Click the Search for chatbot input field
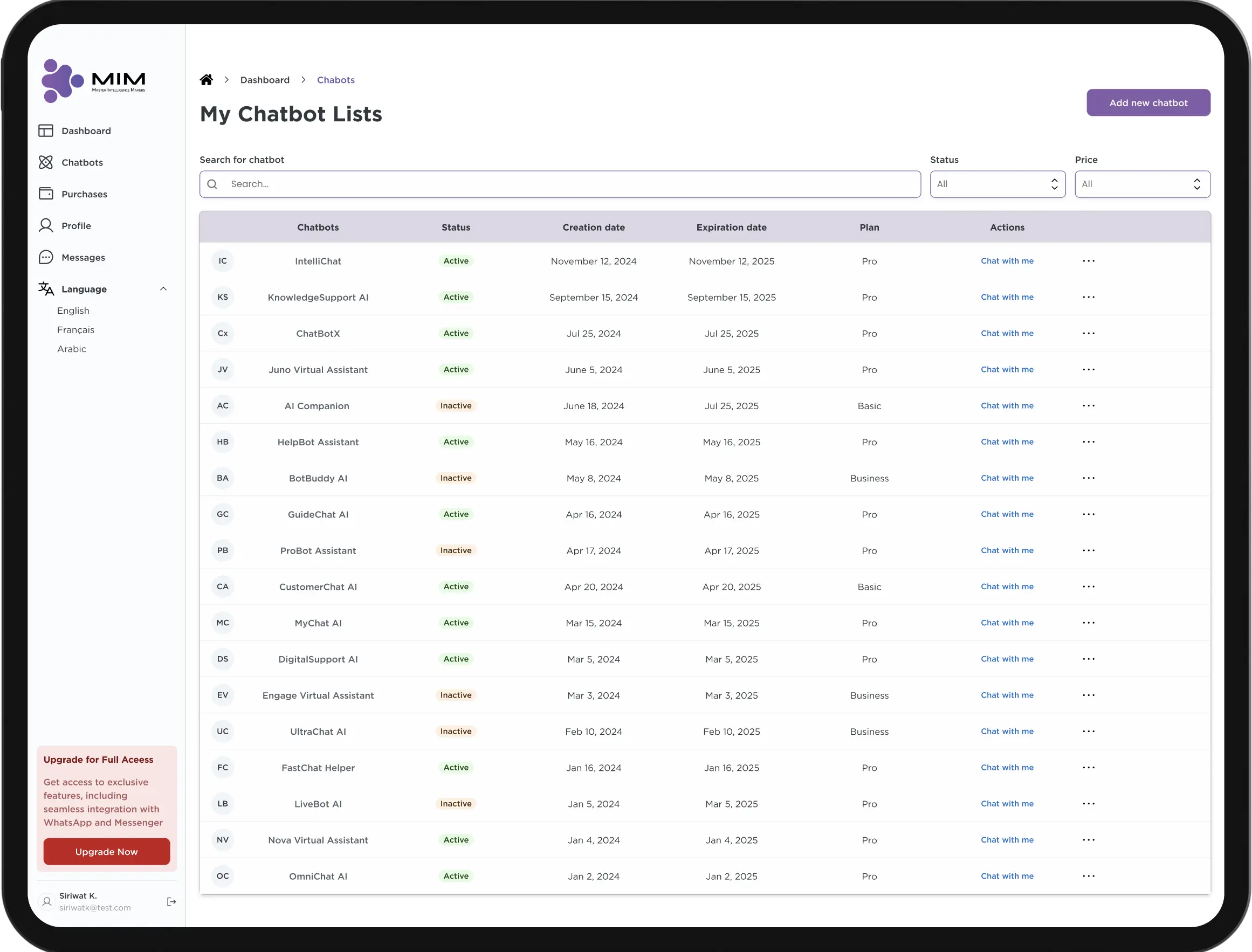 [560, 184]
